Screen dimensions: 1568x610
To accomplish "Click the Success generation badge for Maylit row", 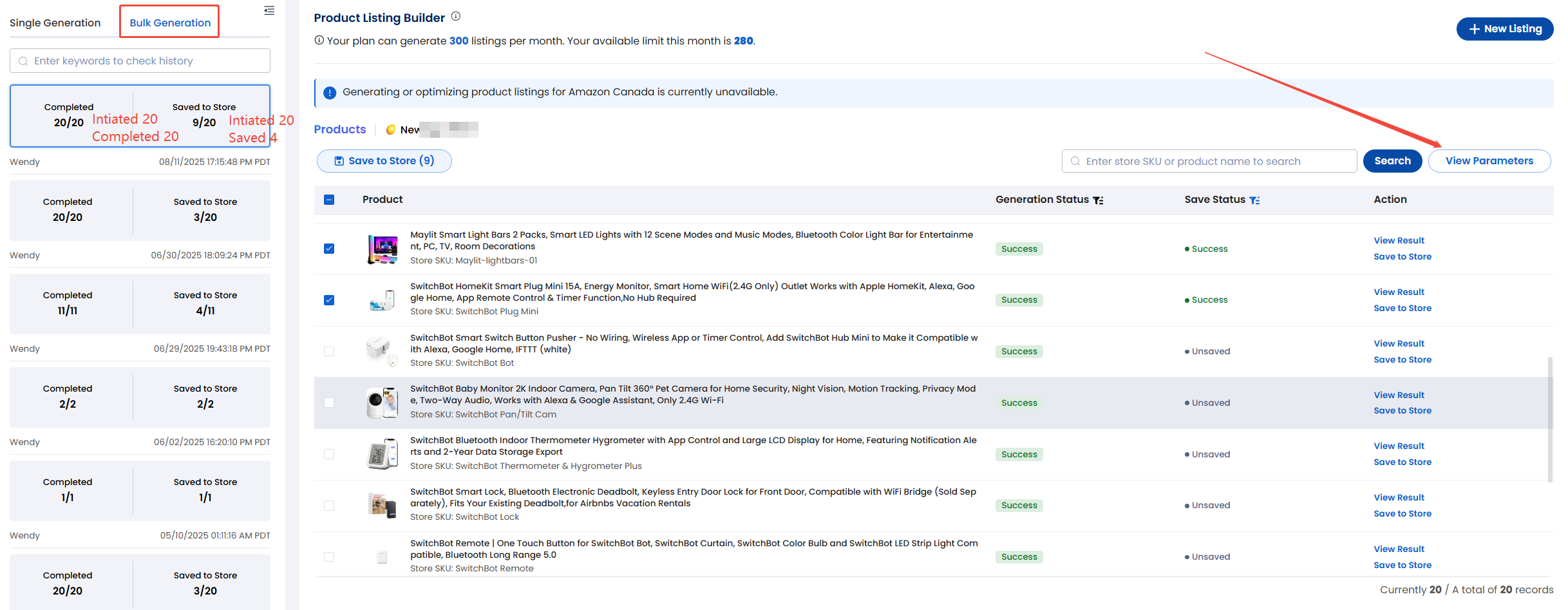I will pos(1019,249).
